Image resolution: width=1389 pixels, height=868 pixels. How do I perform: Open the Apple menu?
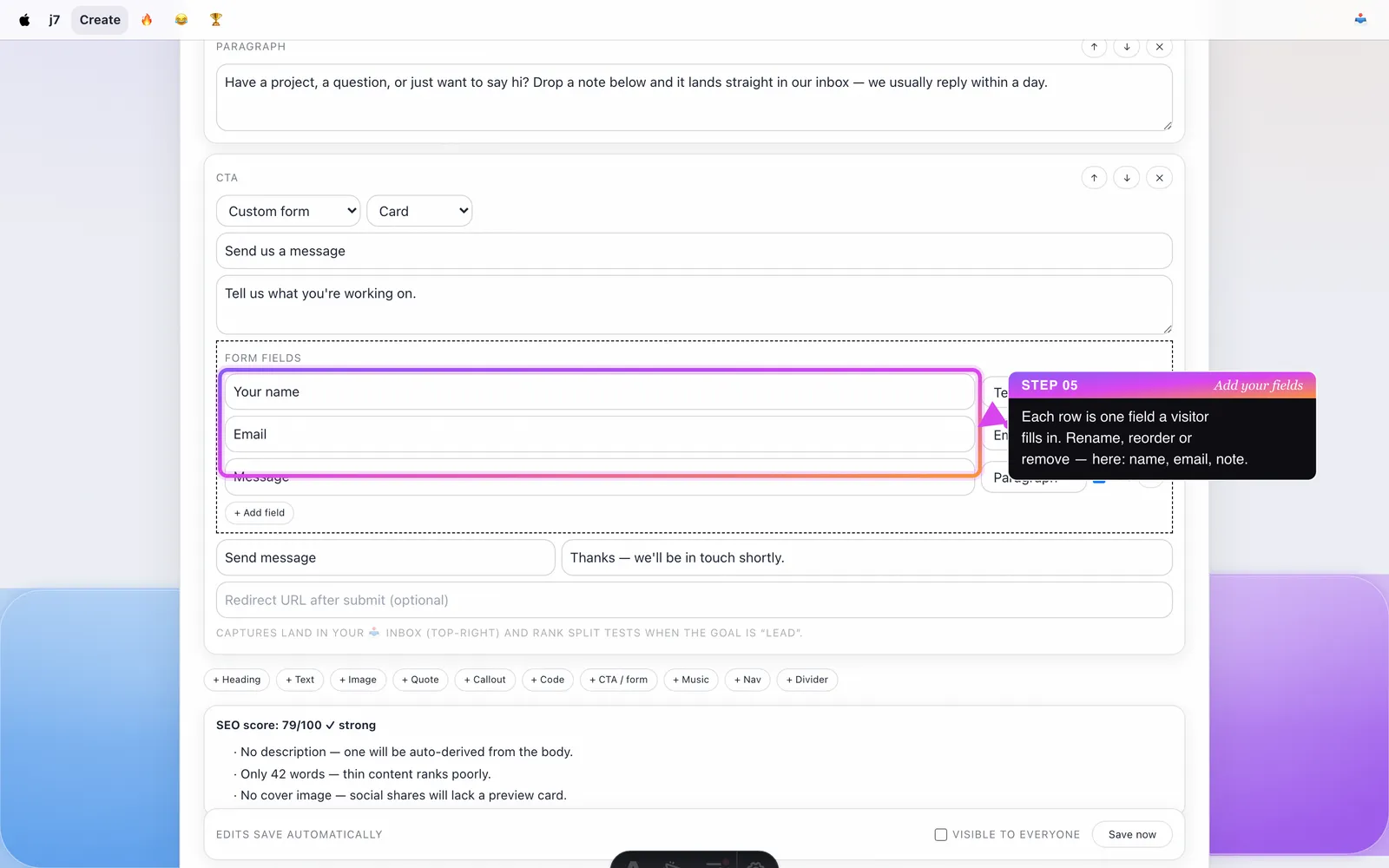(x=24, y=19)
